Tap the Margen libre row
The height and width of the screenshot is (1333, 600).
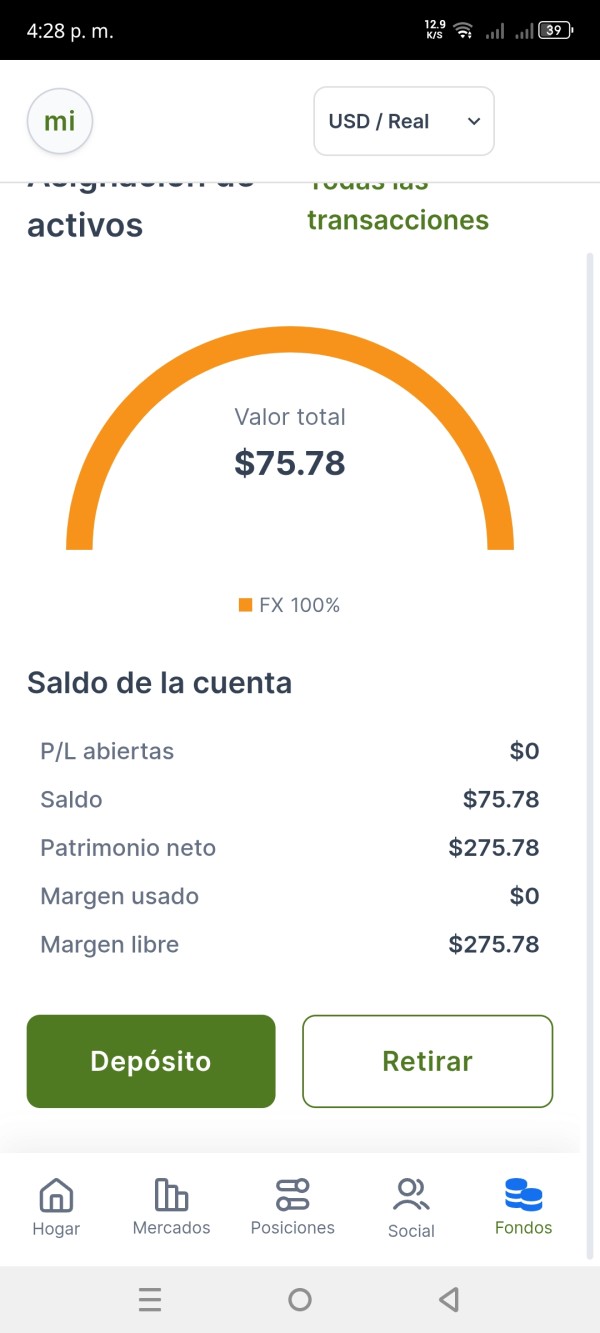click(290, 944)
